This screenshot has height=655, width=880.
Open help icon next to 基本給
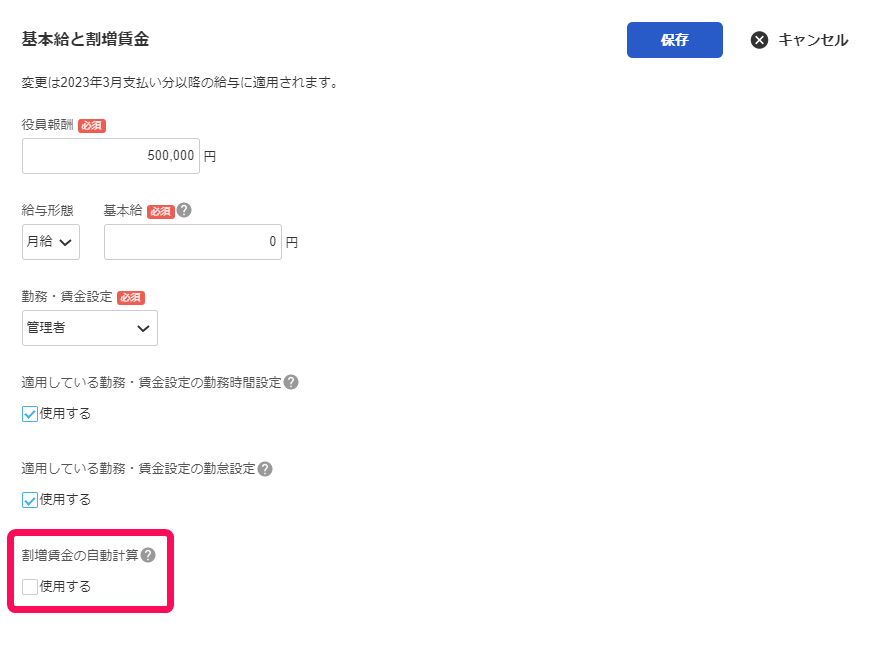[x=184, y=210]
